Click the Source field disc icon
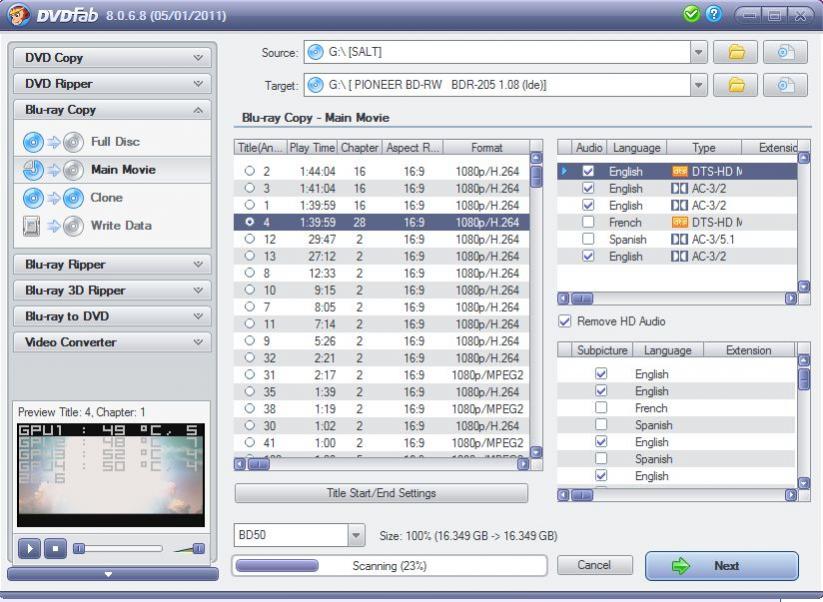 [315, 52]
